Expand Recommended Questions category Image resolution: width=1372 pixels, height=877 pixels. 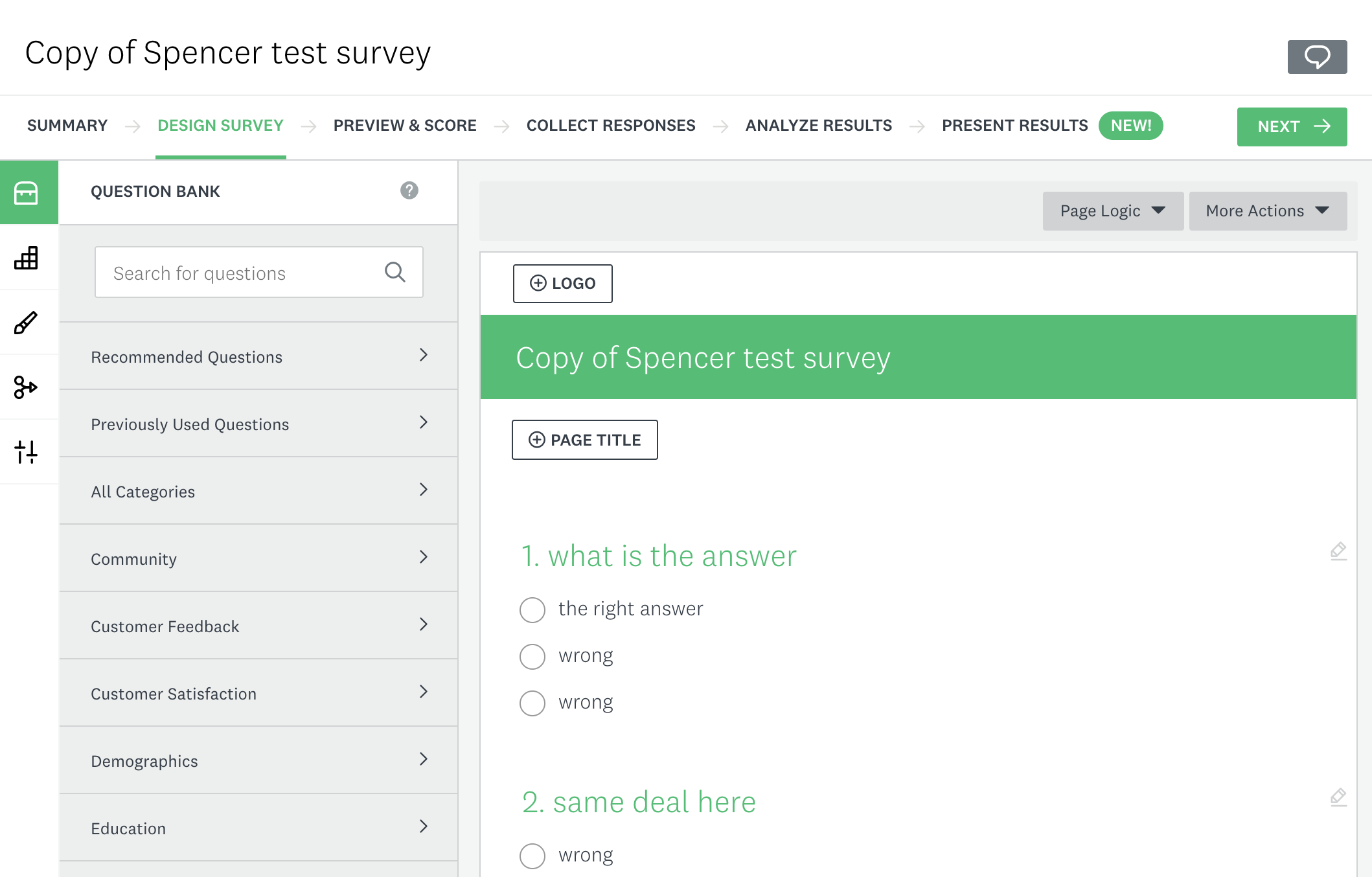point(258,356)
